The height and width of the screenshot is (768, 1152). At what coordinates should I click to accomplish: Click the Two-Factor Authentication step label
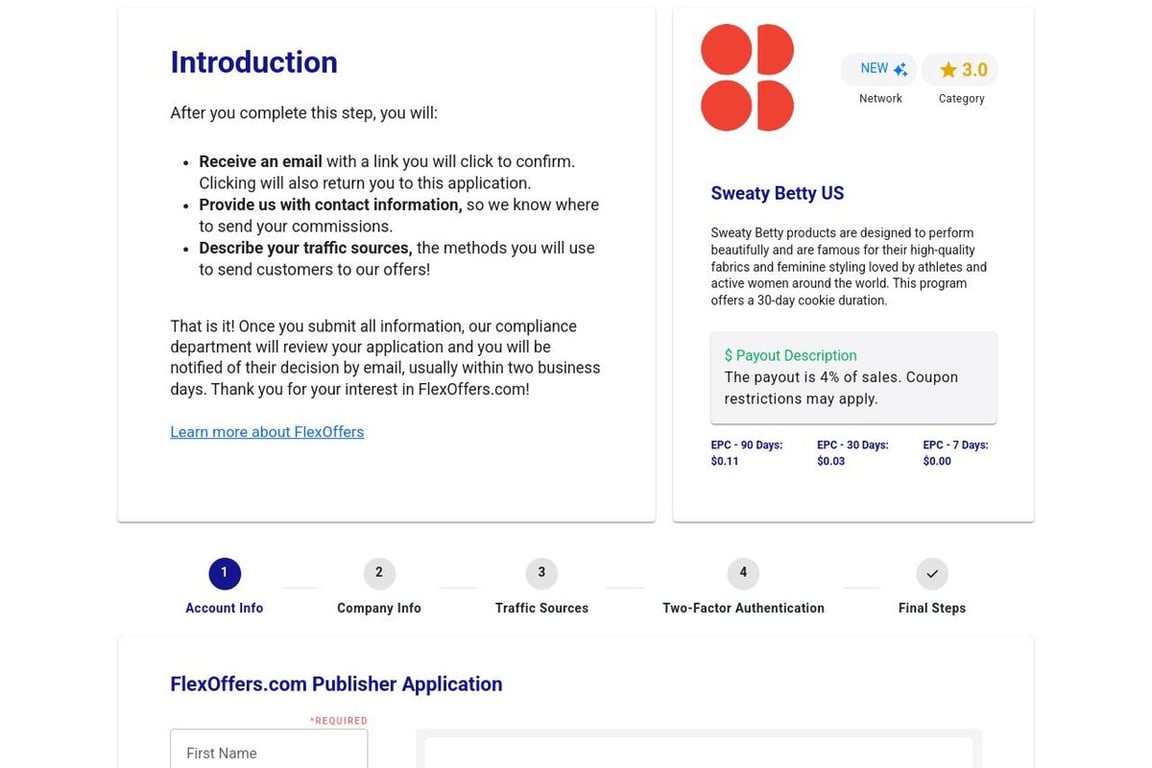point(743,608)
